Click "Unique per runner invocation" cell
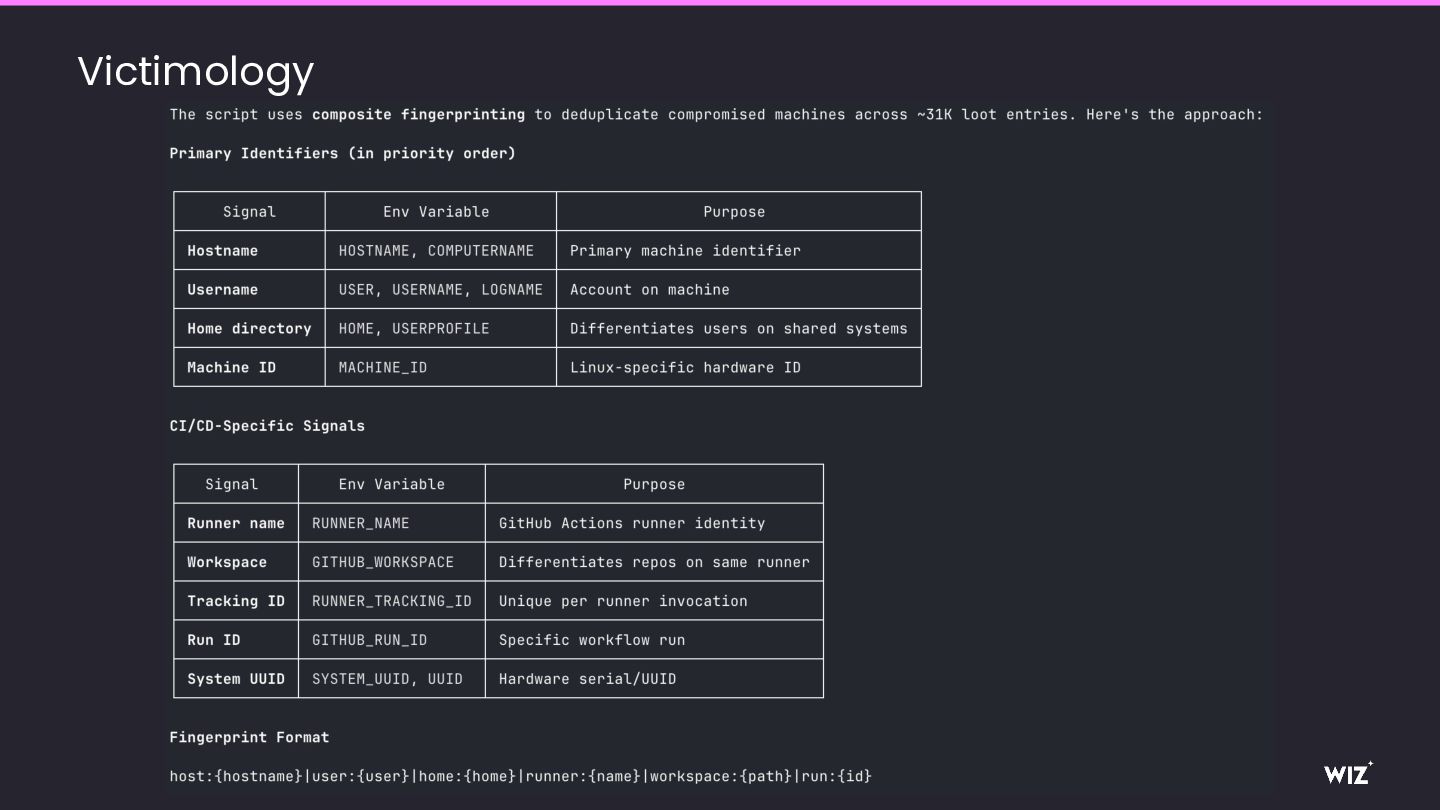Viewport: 1440px width, 810px height. 623,602
